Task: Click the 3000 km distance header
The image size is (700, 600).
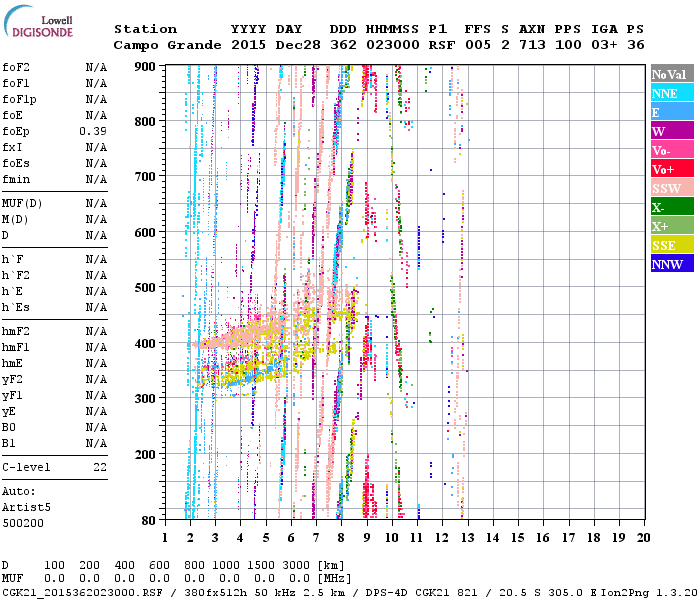Action: tap(296, 565)
